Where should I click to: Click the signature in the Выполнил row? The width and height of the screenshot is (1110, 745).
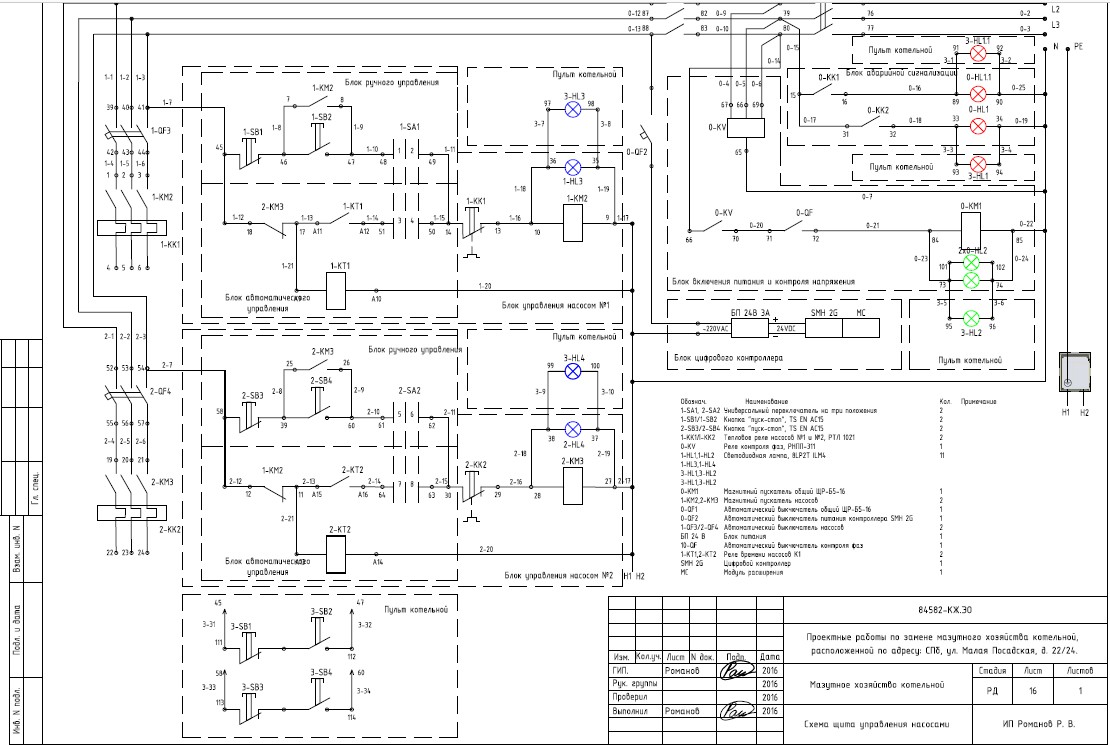(736, 711)
